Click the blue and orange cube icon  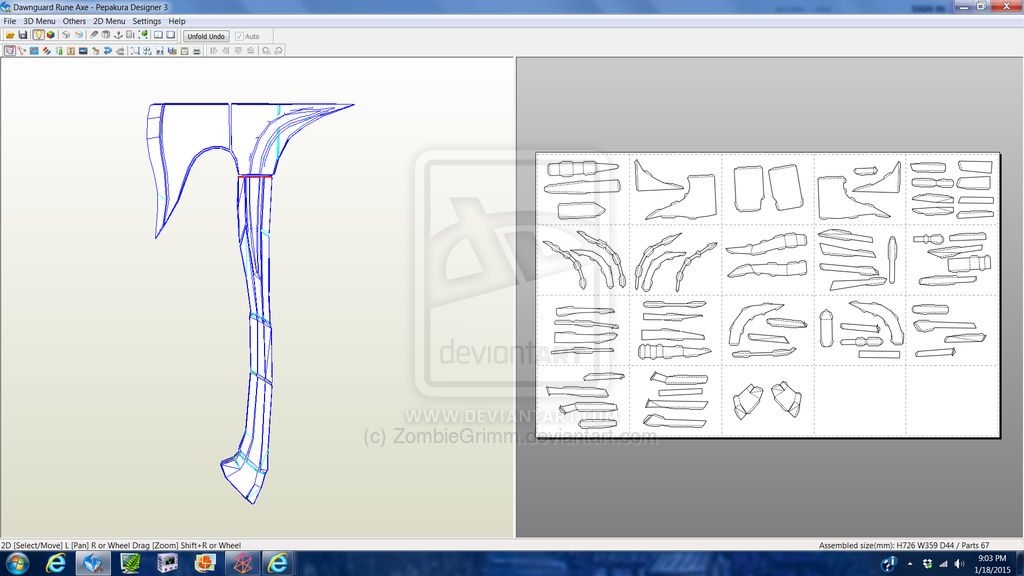79,35
